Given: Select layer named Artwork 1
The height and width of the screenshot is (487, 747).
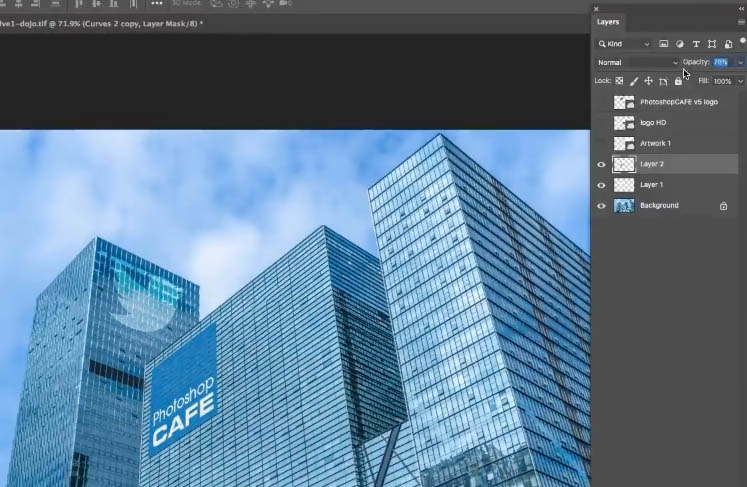Looking at the screenshot, I should (x=656, y=143).
